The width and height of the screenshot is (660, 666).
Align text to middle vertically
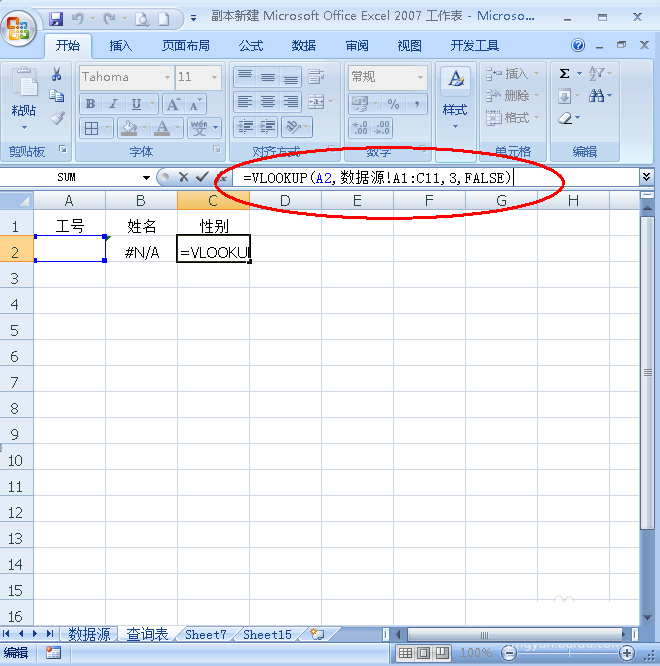(x=268, y=77)
